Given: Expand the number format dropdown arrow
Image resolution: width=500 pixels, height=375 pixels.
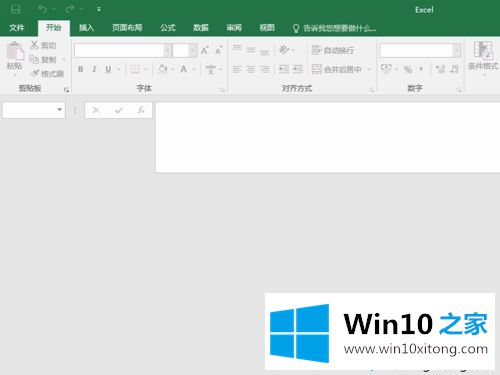Looking at the screenshot, I should click(457, 51).
